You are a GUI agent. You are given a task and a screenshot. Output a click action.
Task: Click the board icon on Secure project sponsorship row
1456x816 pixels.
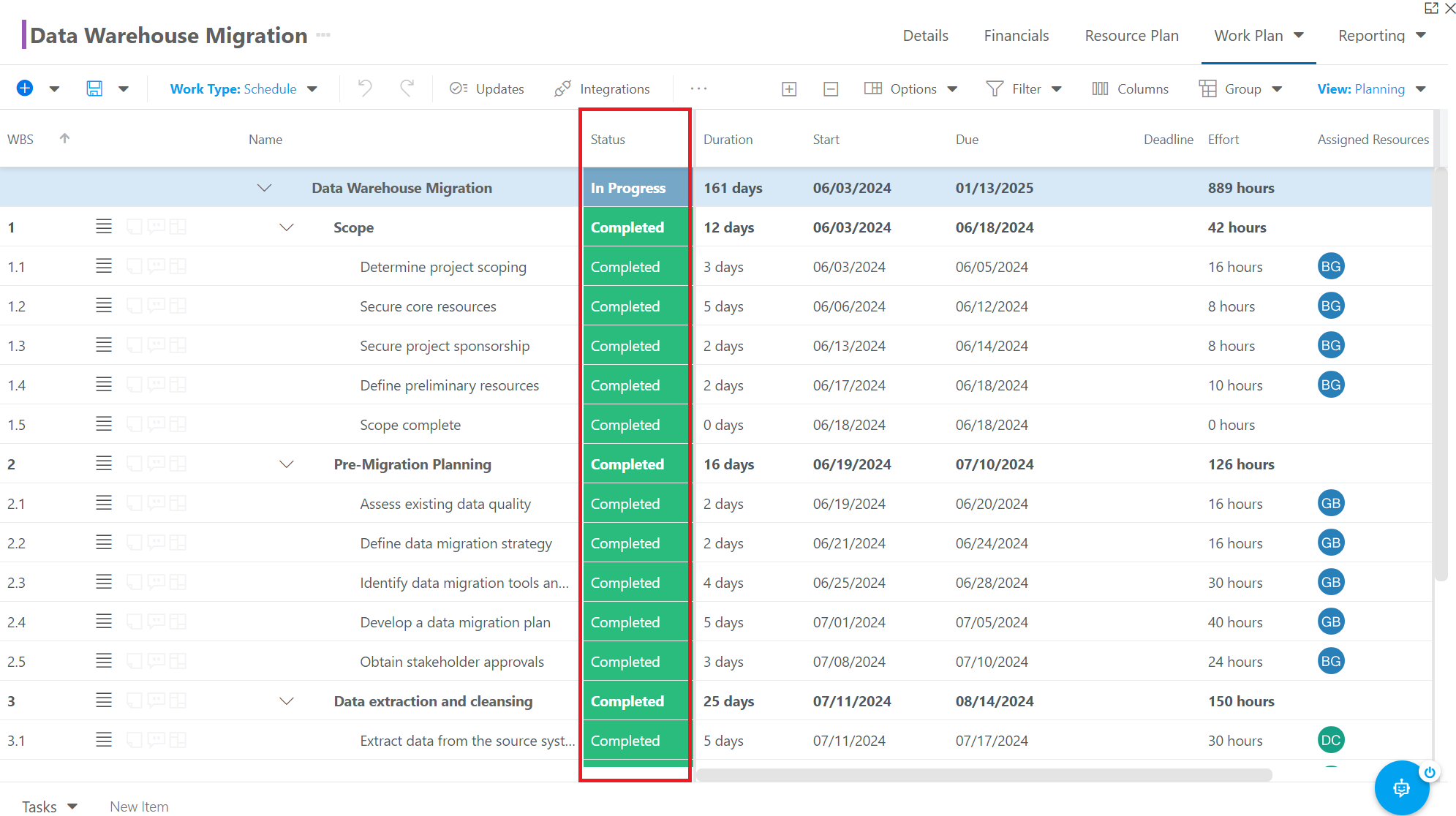click(x=178, y=346)
